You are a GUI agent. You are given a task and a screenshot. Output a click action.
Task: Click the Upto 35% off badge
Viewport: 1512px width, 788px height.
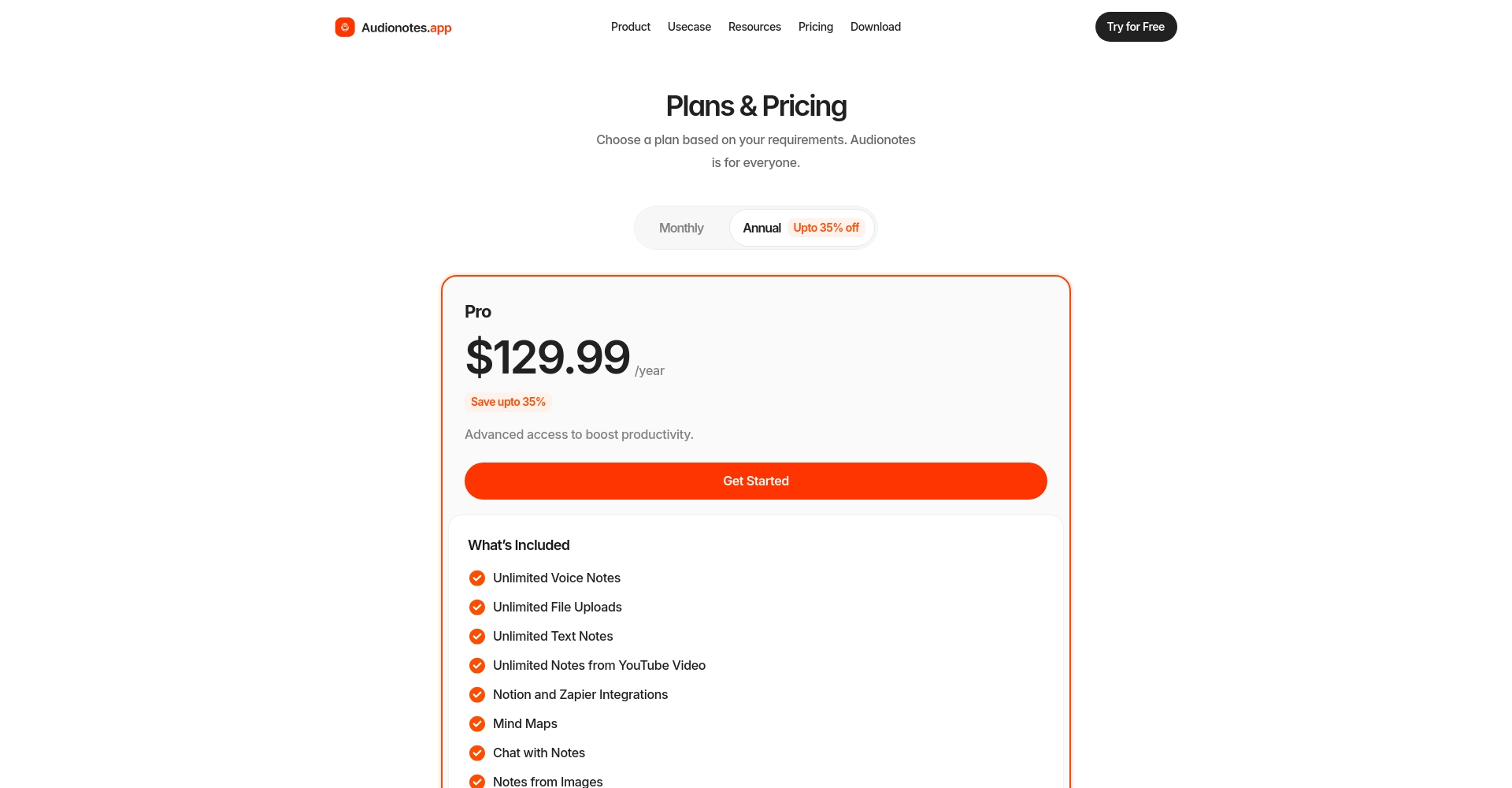[x=826, y=228]
